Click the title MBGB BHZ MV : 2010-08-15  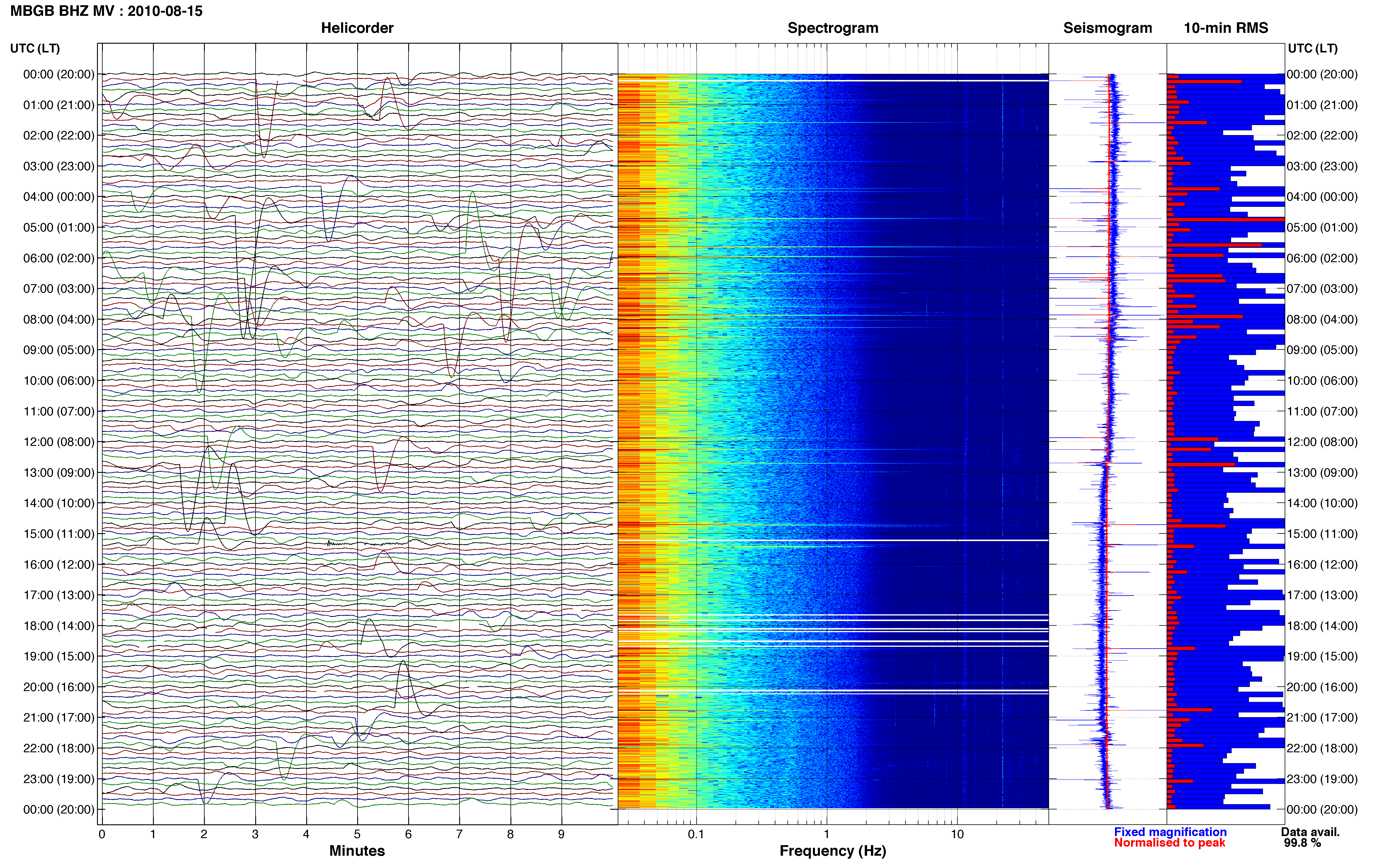click(106, 11)
